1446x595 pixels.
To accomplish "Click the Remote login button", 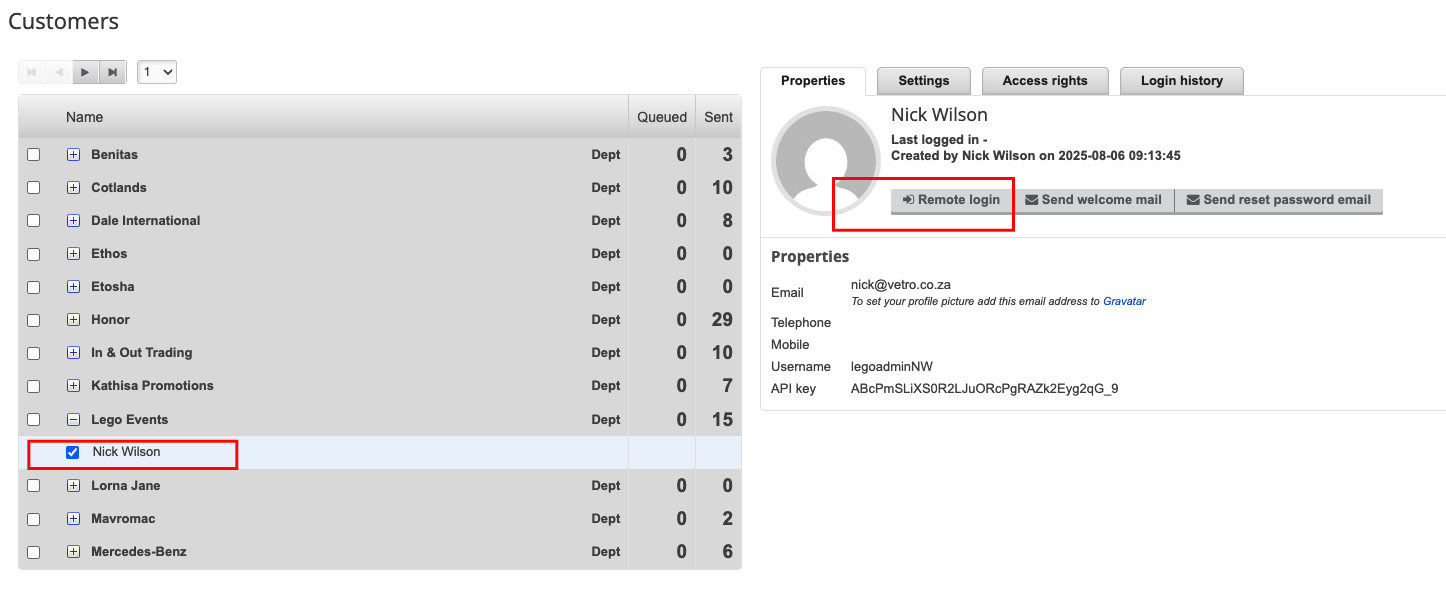I will [951, 200].
